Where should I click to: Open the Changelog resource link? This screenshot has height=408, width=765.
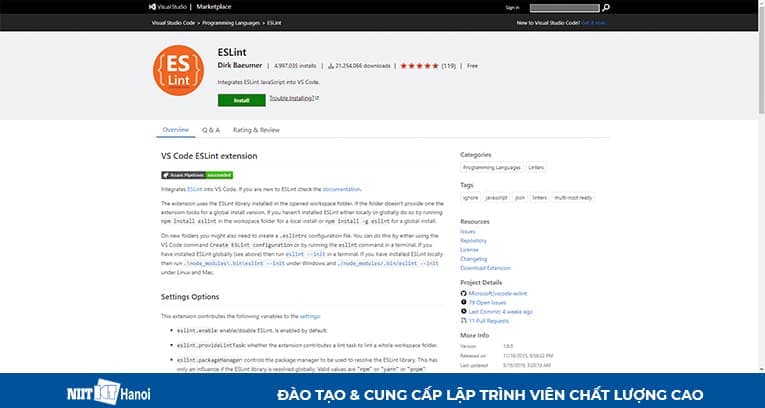tap(474, 259)
